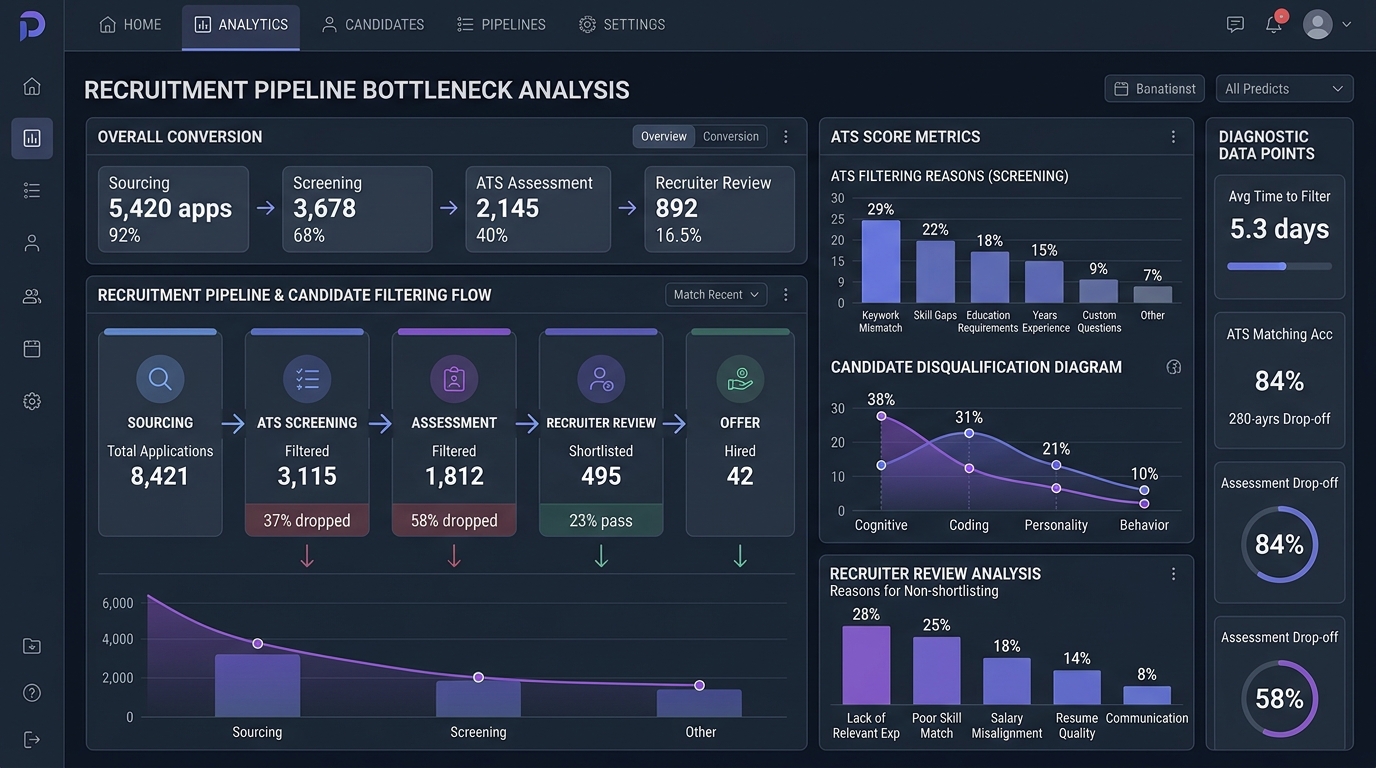Open pipeline filtering flow more options
The height and width of the screenshot is (768, 1376).
tap(786, 295)
